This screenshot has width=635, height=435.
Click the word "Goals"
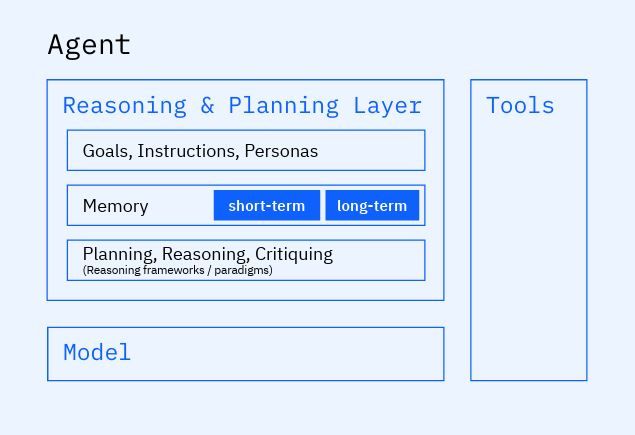click(105, 151)
